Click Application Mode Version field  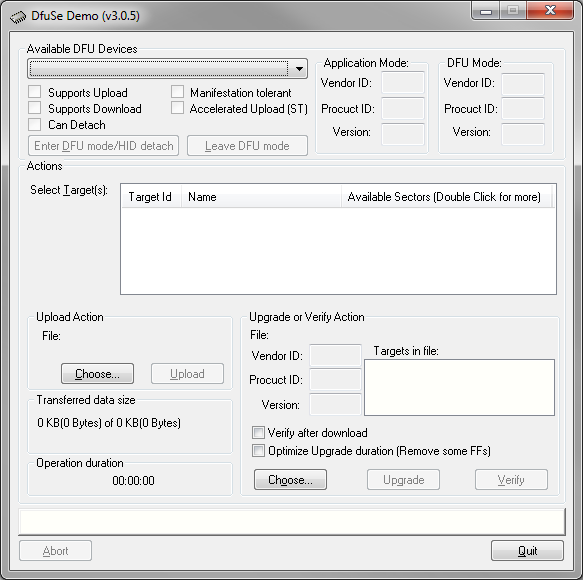tap(403, 134)
